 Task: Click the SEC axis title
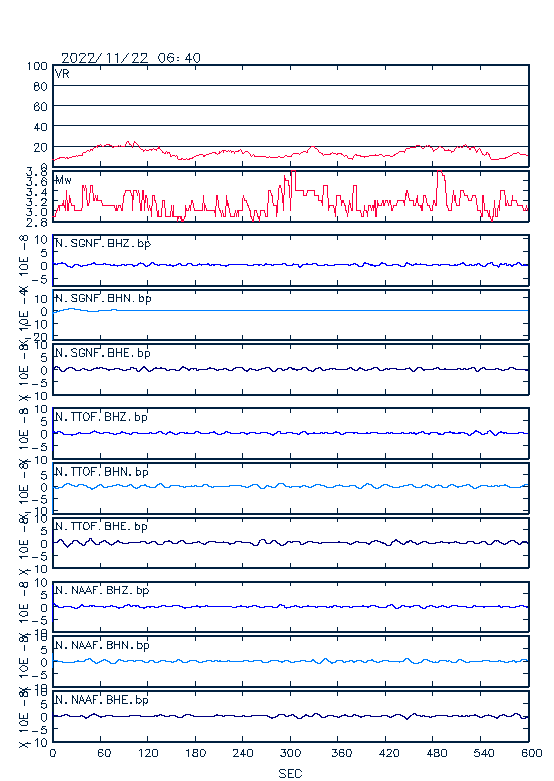290,773
